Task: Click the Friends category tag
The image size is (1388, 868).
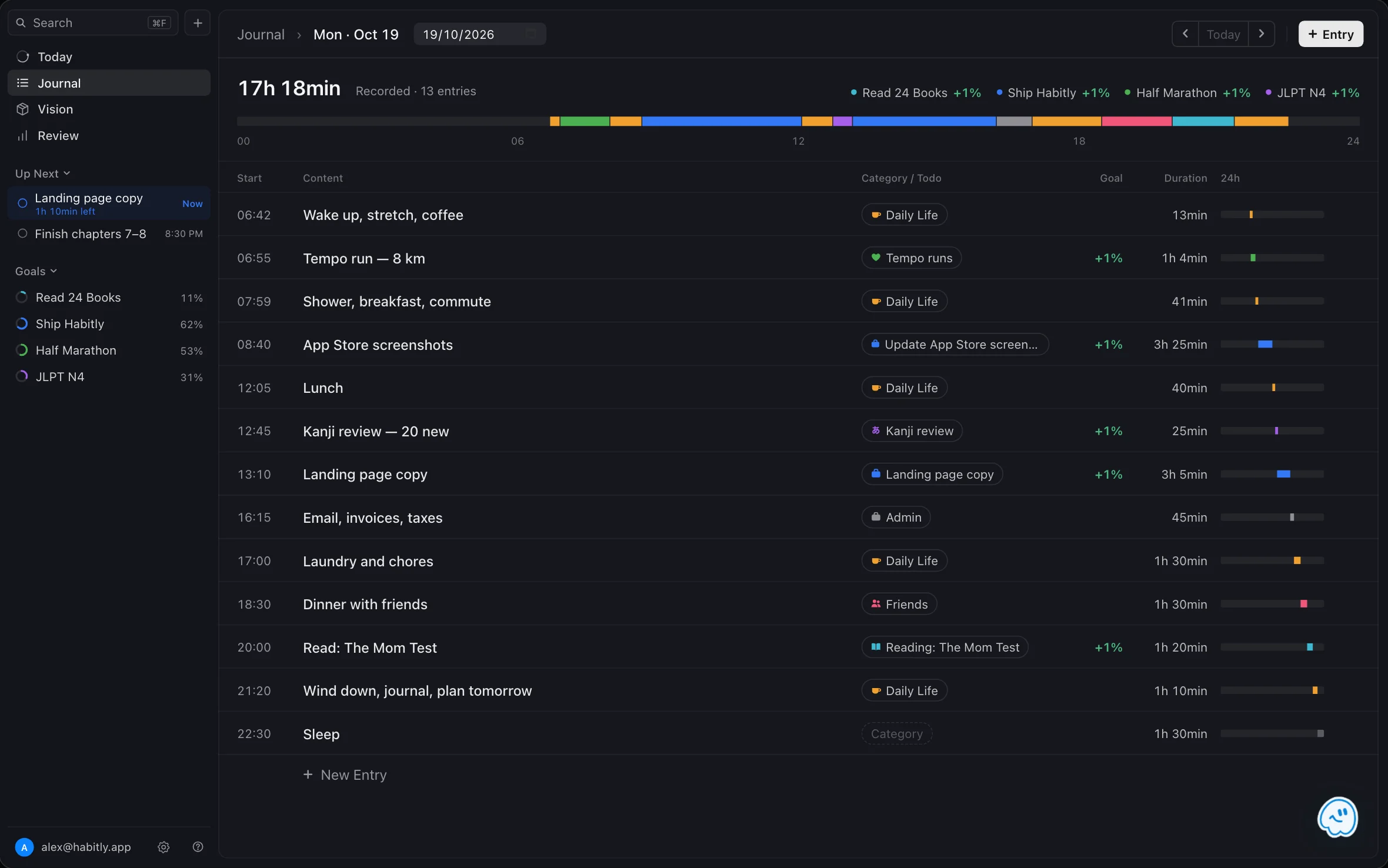Action: 899,604
